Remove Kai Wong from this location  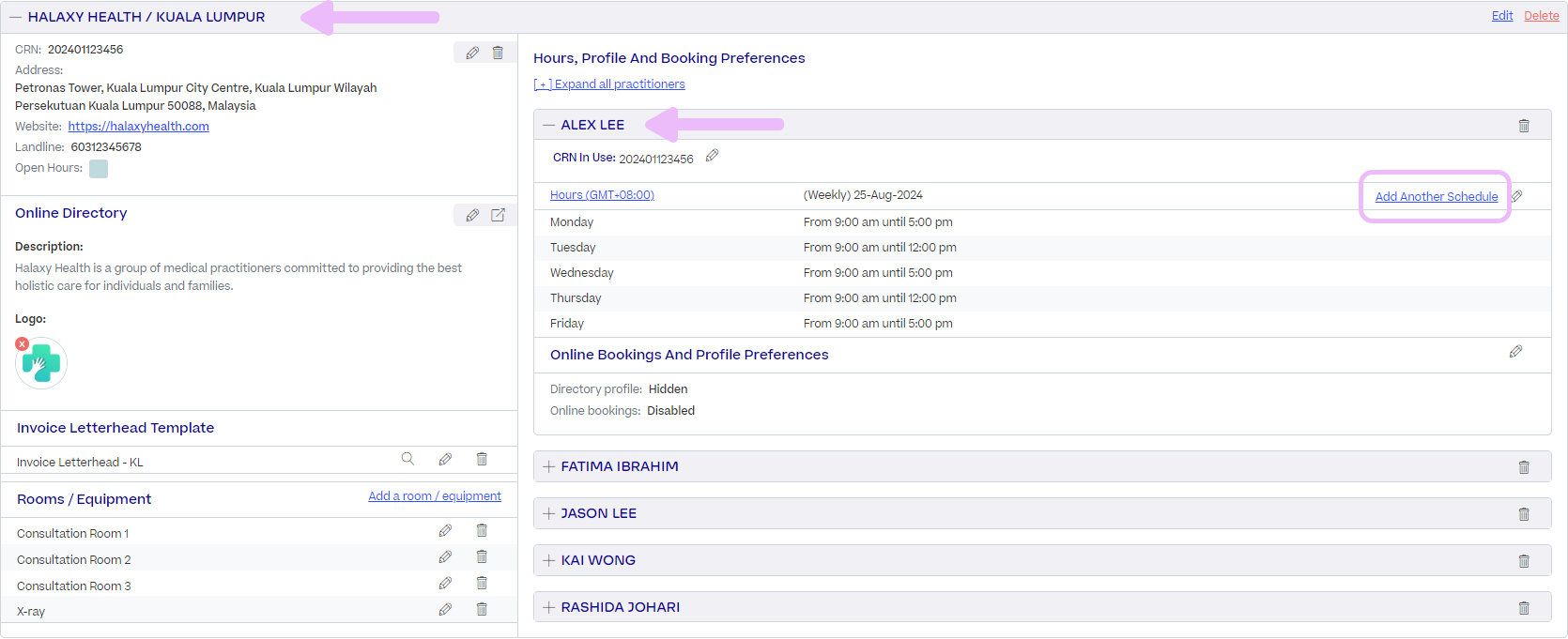tap(1524, 561)
